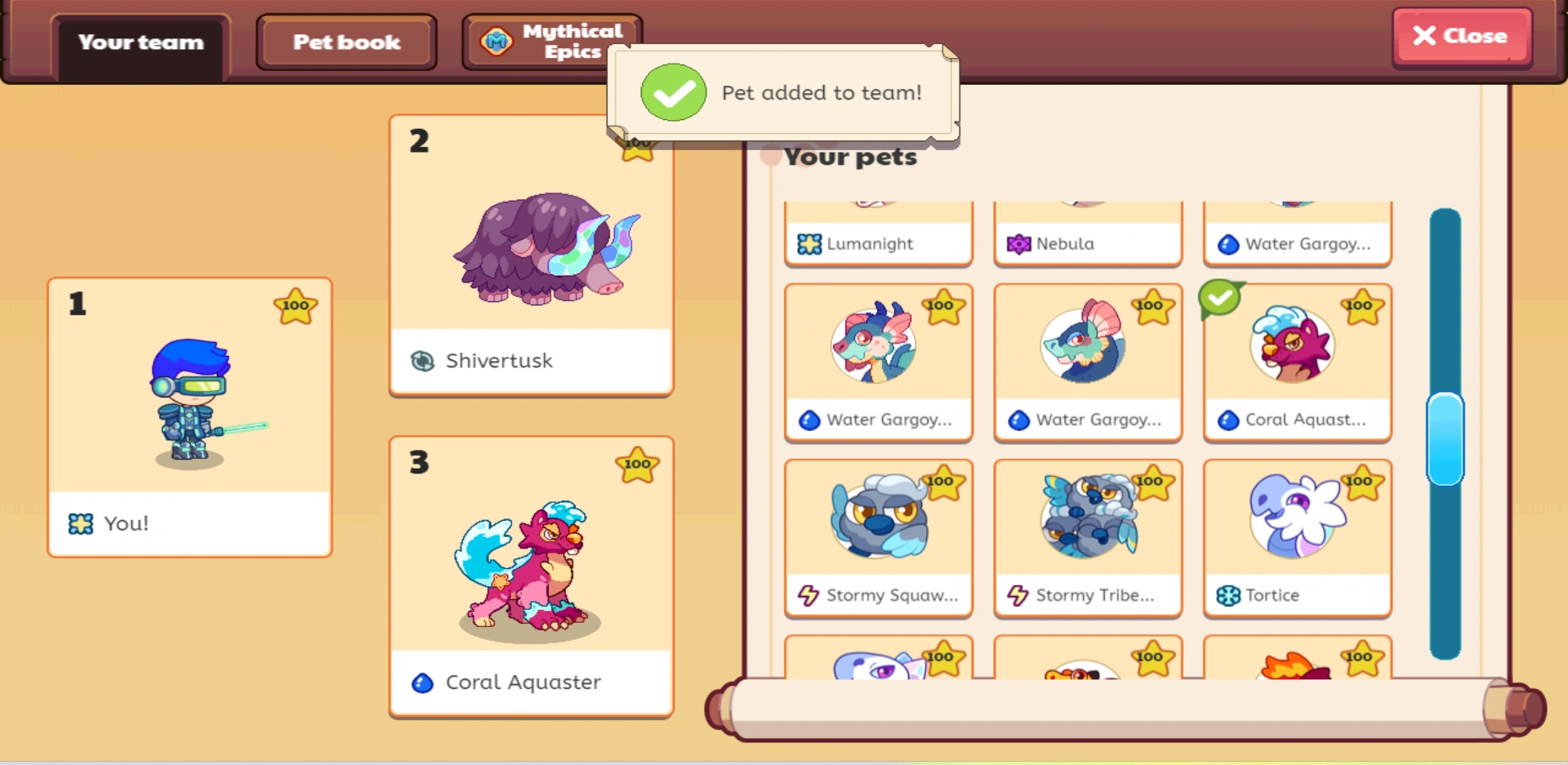The image size is (1568, 765).
Task: Select Coral Aquaster in team slot 3
Action: (x=532, y=577)
